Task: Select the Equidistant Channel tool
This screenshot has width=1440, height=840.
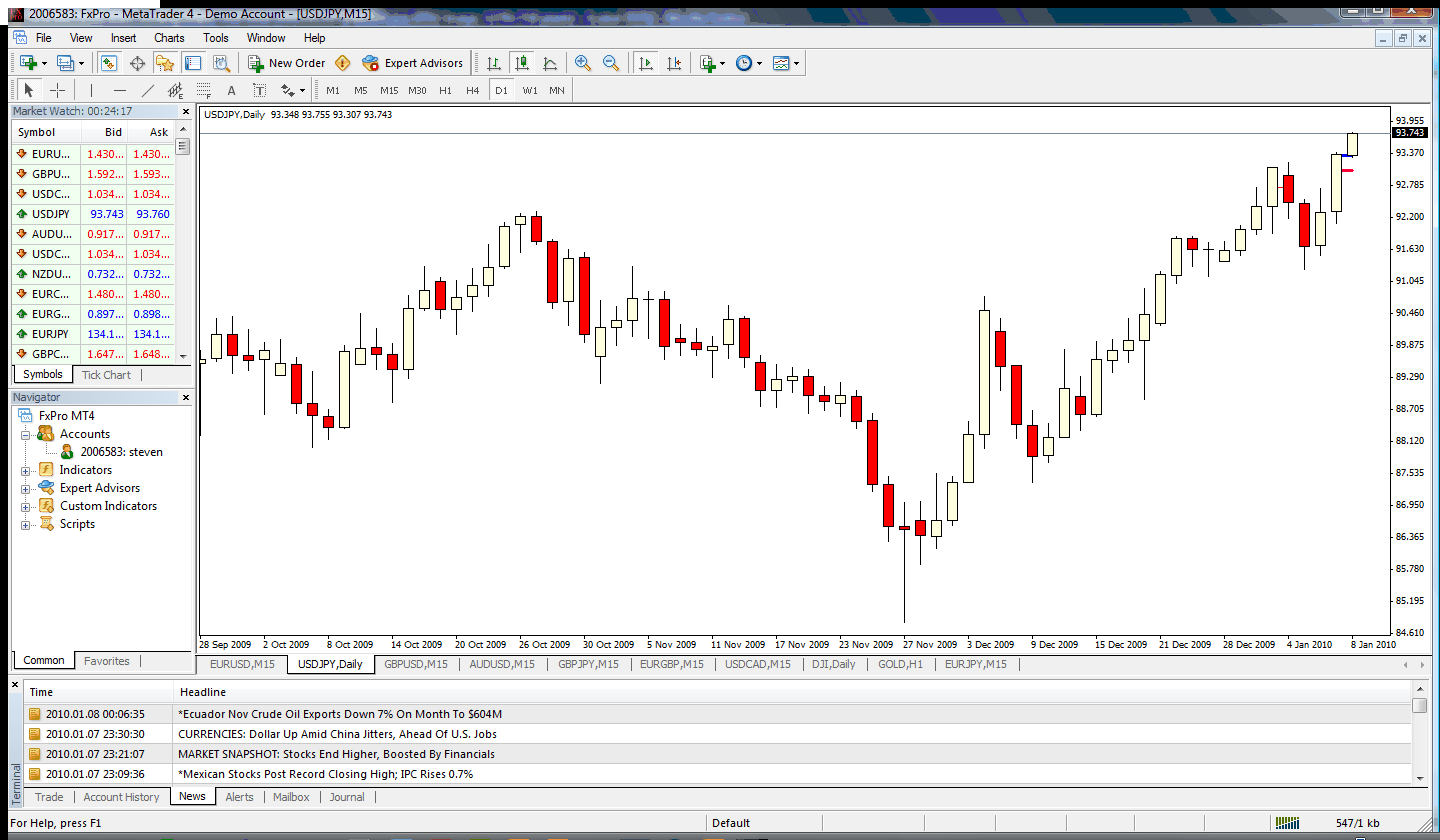Action: pyautogui.click(x=175, y=90)
